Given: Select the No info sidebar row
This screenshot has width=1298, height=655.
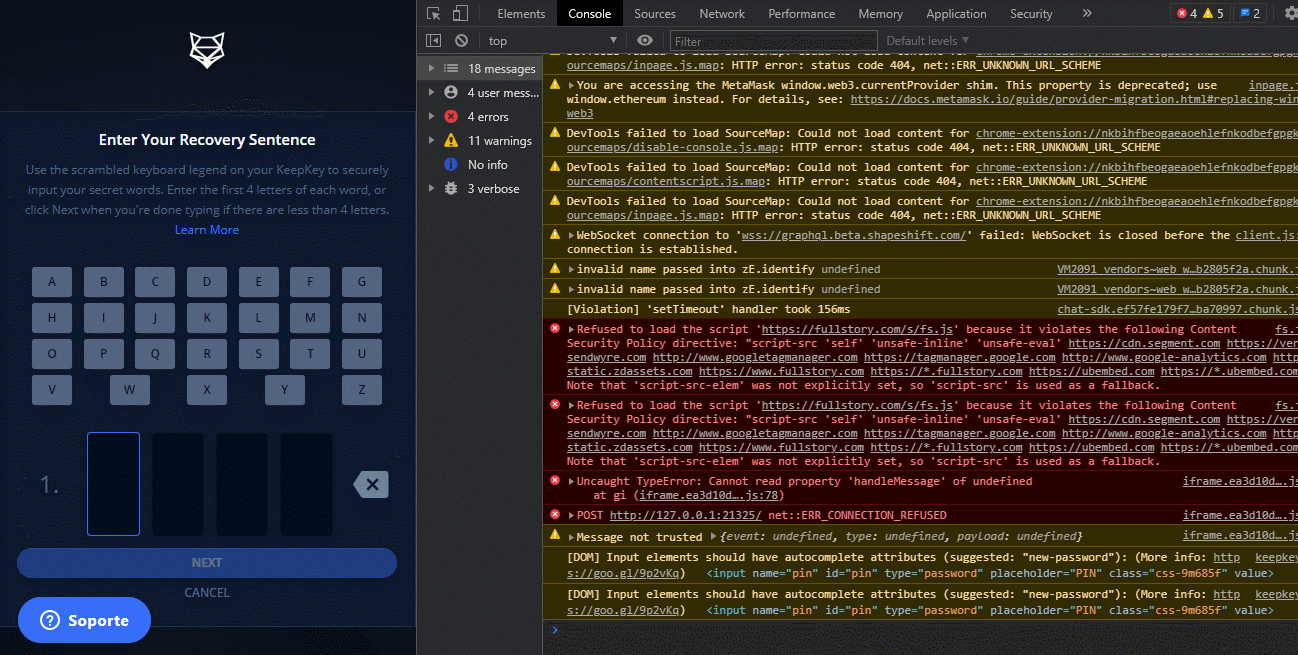Looking at the screenshot, I should click(x=480, y=165).
